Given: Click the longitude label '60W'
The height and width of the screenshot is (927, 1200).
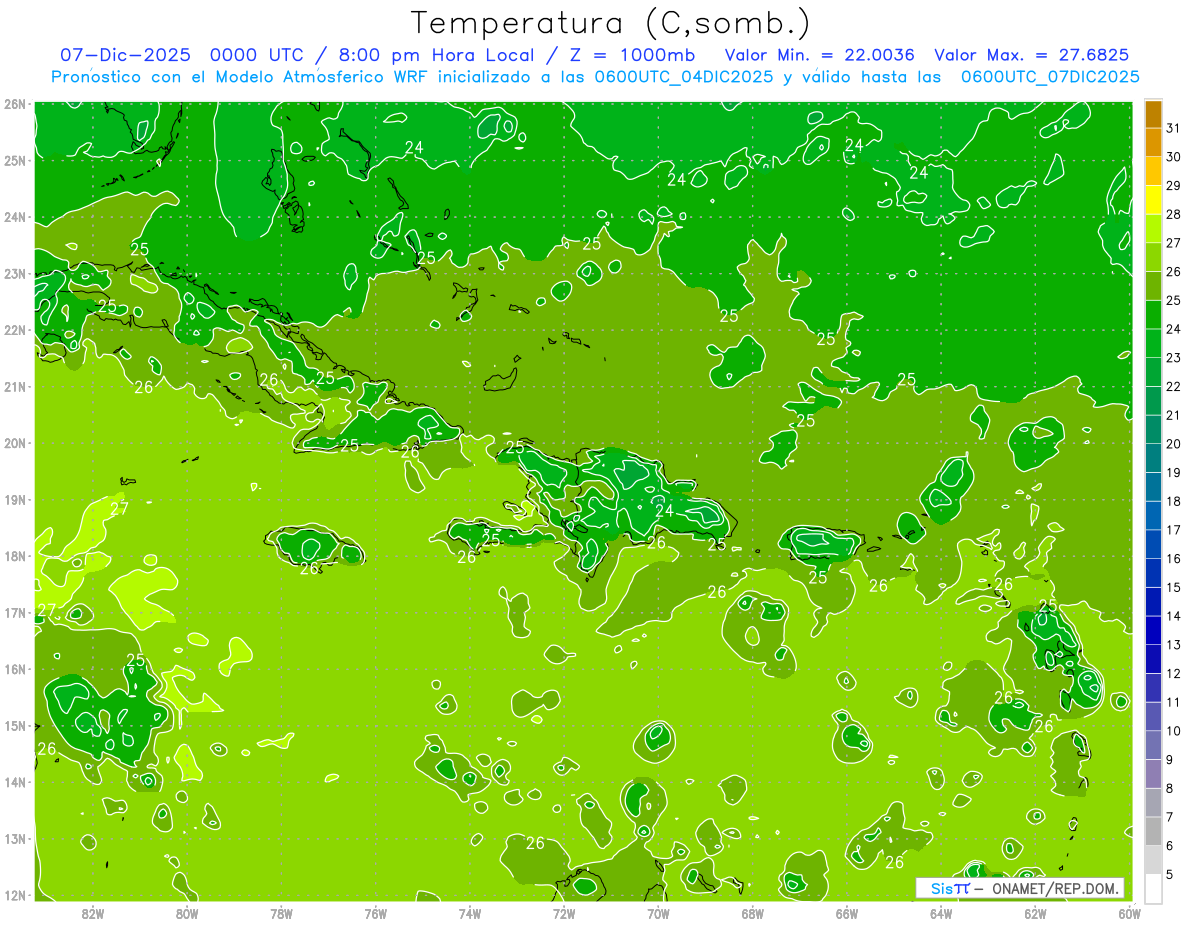Looking at the screenshot, I should click(x=1130, y=913).
